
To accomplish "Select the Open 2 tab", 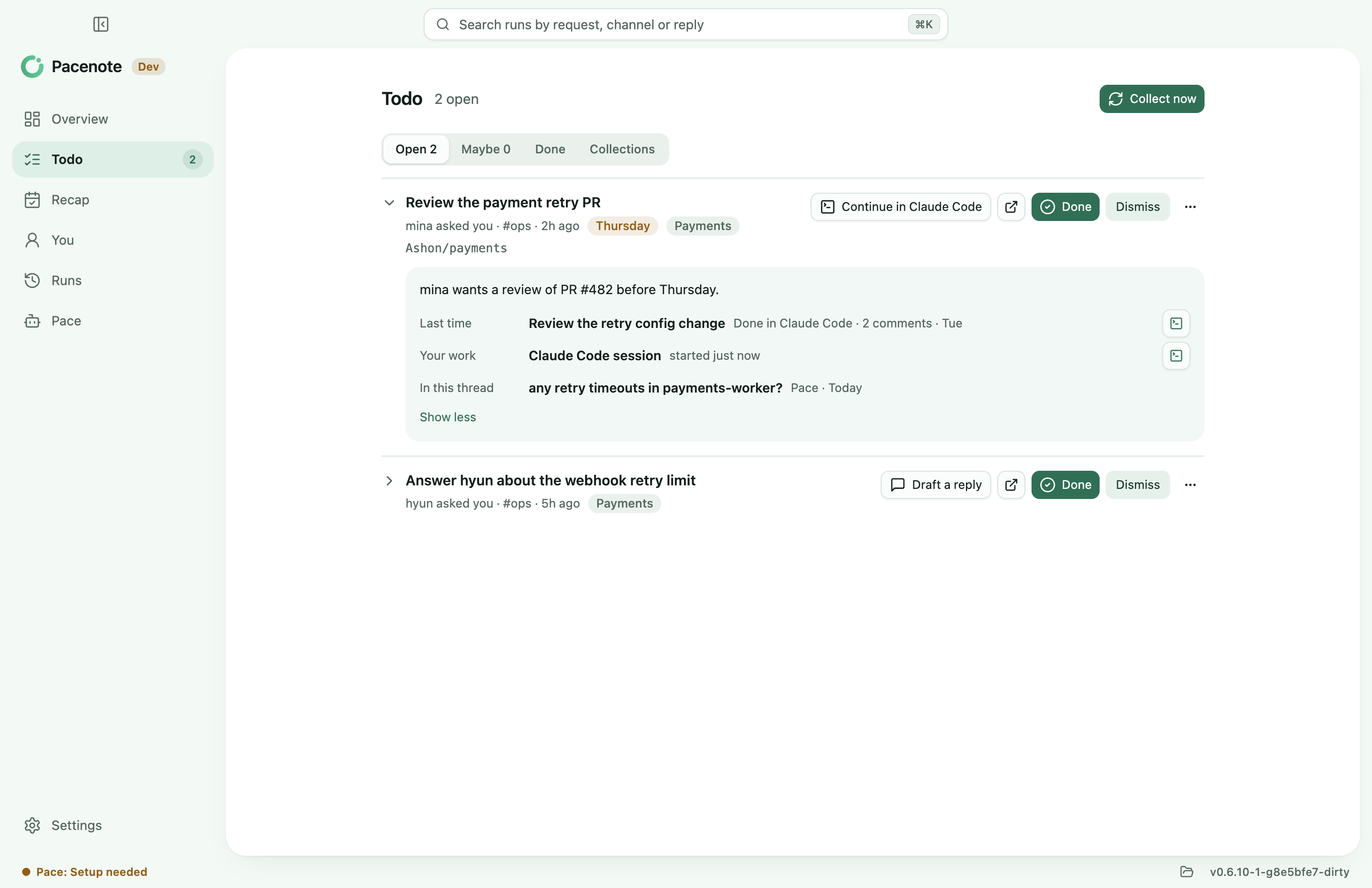I will [416, 149].
